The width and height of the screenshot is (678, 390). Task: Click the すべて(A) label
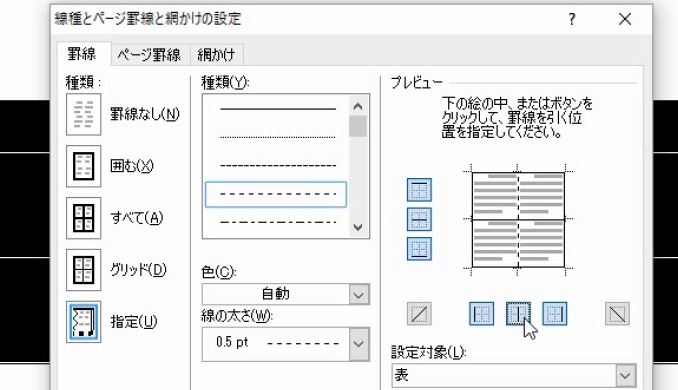point(137,218)
